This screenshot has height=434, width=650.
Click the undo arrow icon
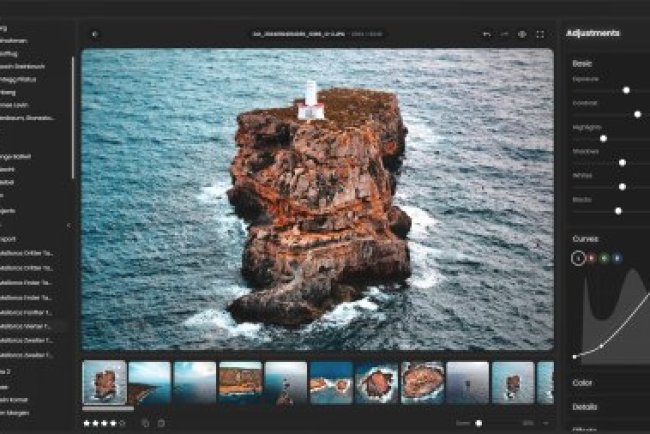coord(486,34)
